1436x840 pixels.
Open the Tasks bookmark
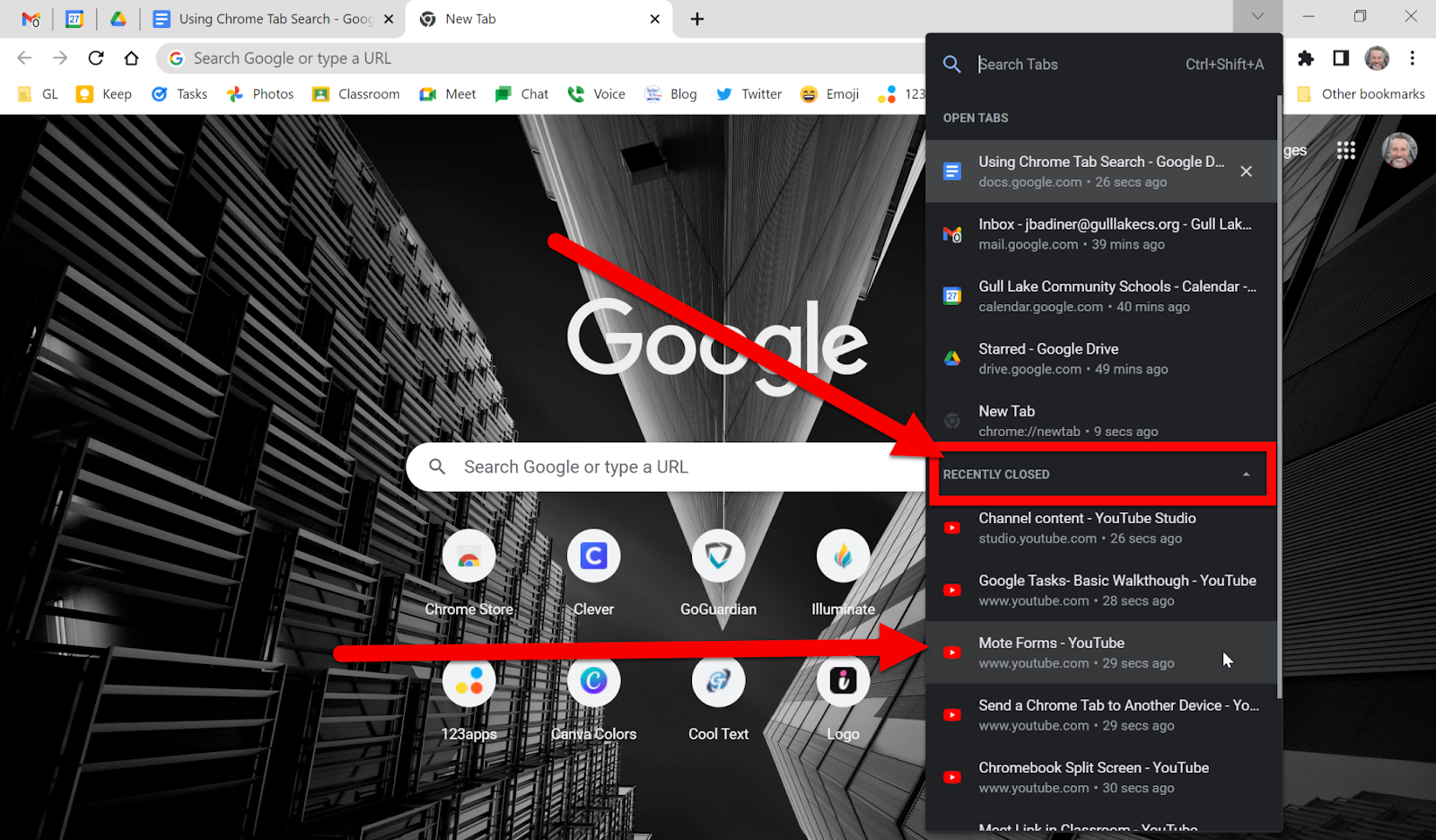179,94
